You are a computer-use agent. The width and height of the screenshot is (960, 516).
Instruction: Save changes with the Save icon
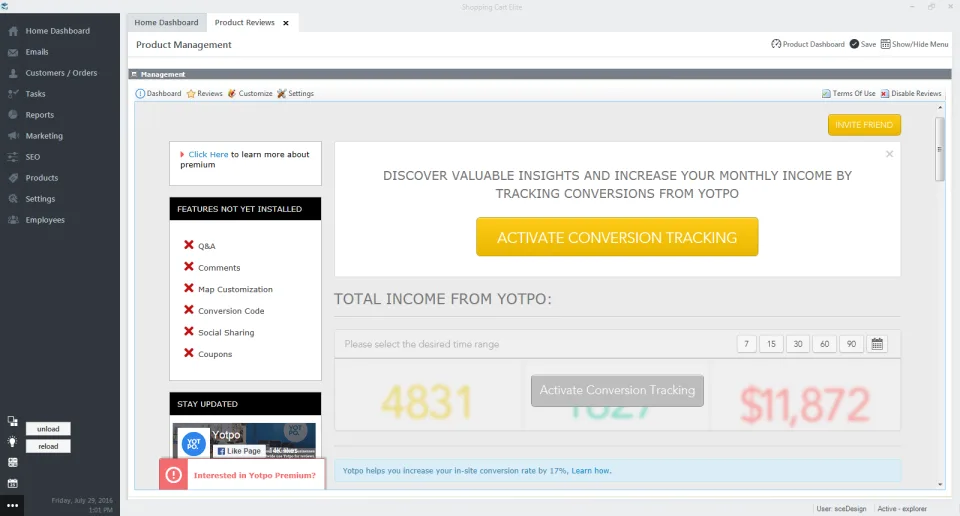click(x=863, y=44)
